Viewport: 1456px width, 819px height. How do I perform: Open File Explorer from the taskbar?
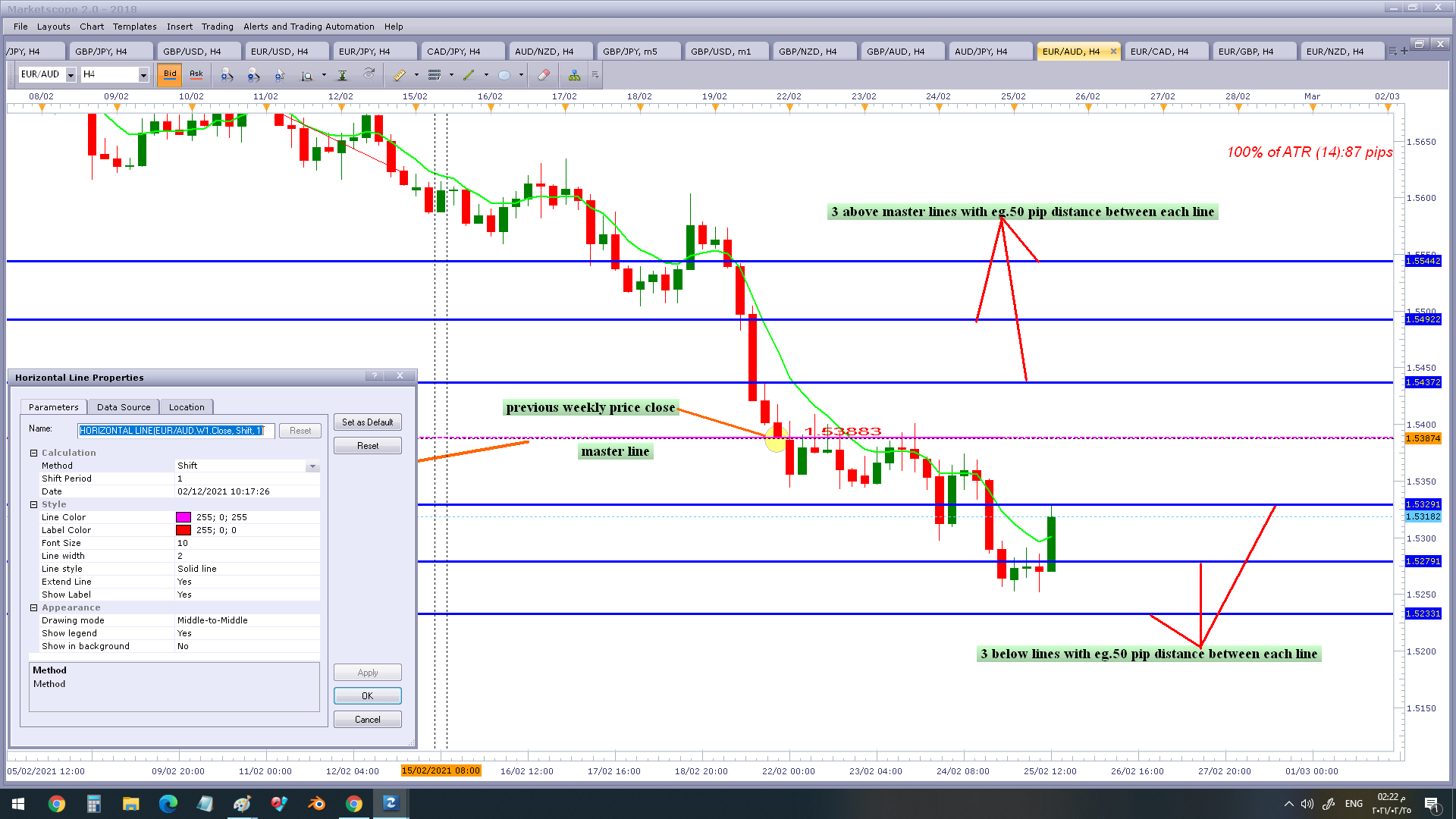[131, 804]
